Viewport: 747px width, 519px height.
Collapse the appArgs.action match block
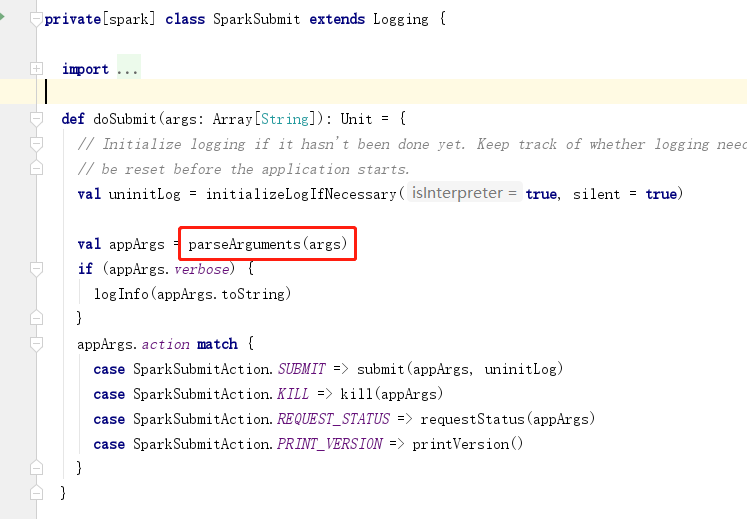pos(36,344)
